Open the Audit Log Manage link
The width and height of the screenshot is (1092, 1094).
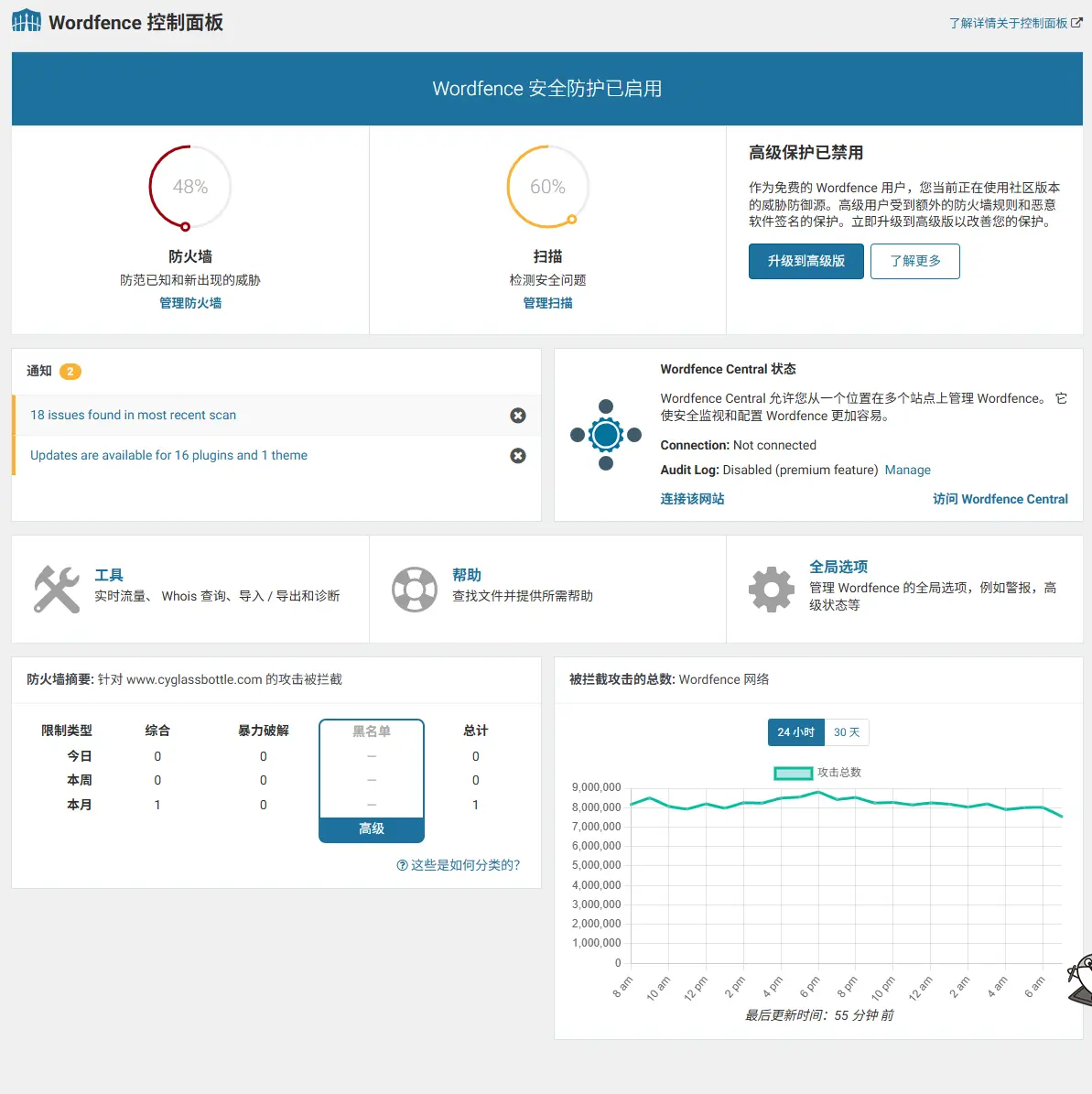907,470
